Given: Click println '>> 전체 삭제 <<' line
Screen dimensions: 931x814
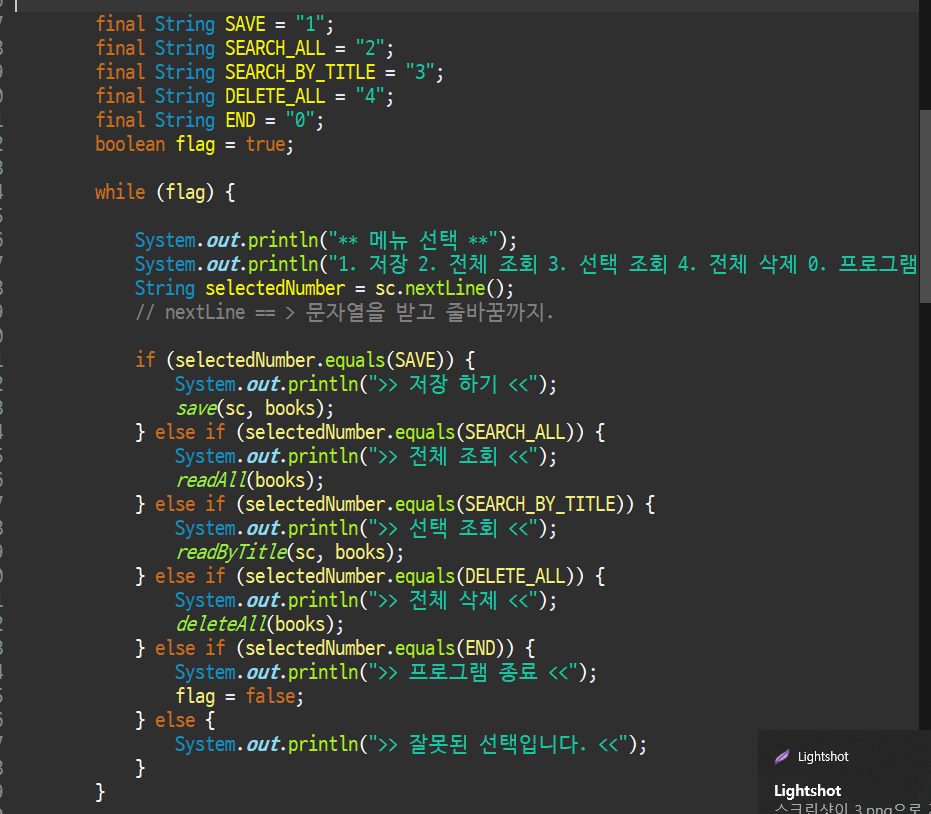Looking at the screenshot, I should tap(366, 600).
